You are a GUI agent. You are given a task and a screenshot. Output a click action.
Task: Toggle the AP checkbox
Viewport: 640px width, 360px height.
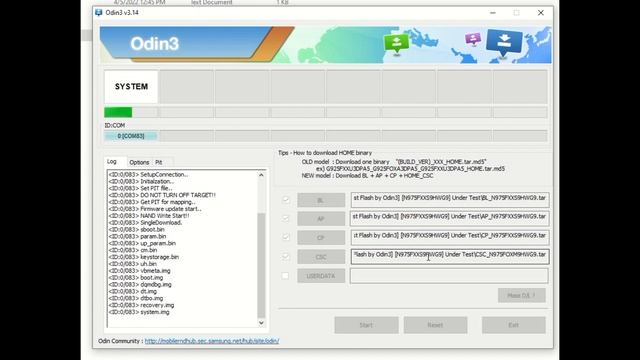coord(286,218)
